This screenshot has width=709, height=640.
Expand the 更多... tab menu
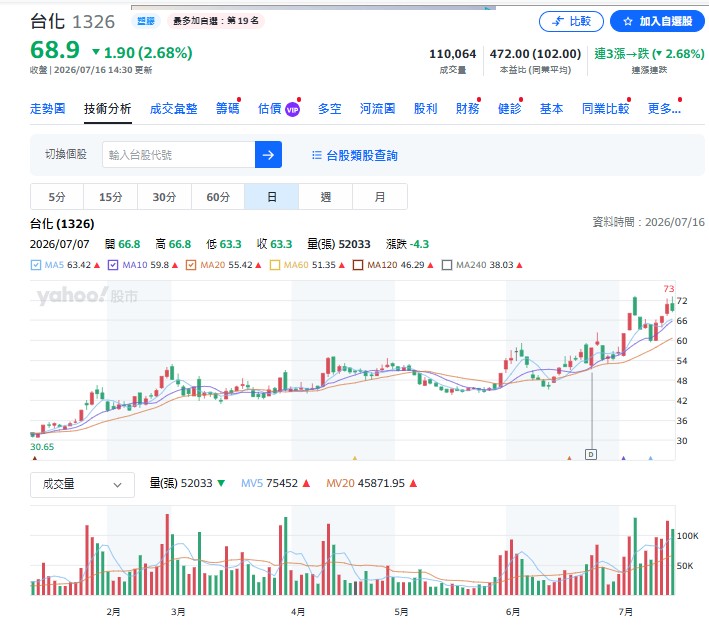(x=664, y=109)
